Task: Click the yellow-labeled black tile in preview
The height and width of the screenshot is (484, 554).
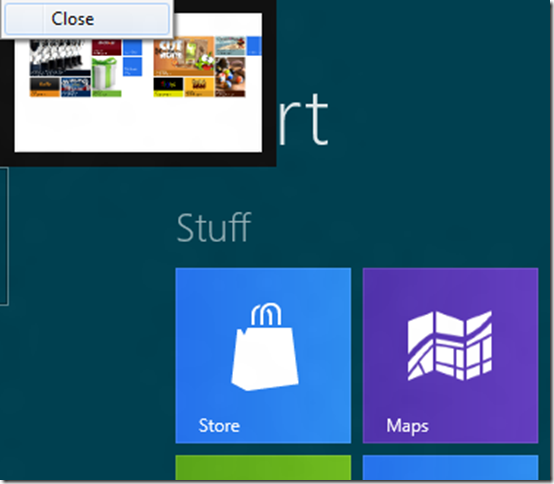Action: click(168, 87)
